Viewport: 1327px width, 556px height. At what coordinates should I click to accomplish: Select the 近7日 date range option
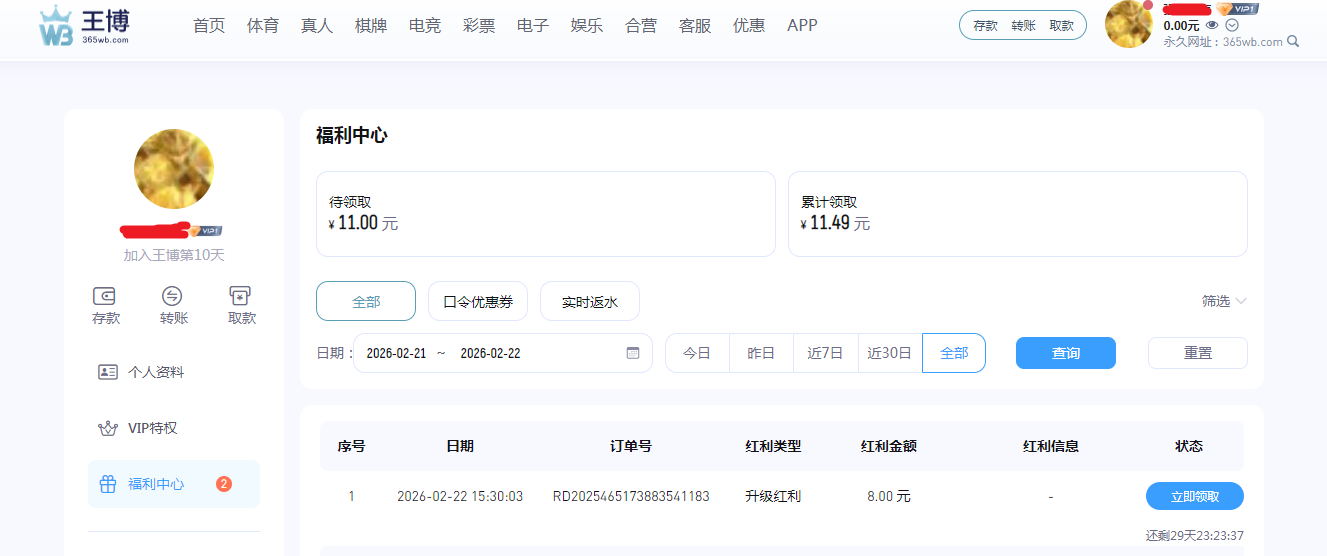[825, 353]
